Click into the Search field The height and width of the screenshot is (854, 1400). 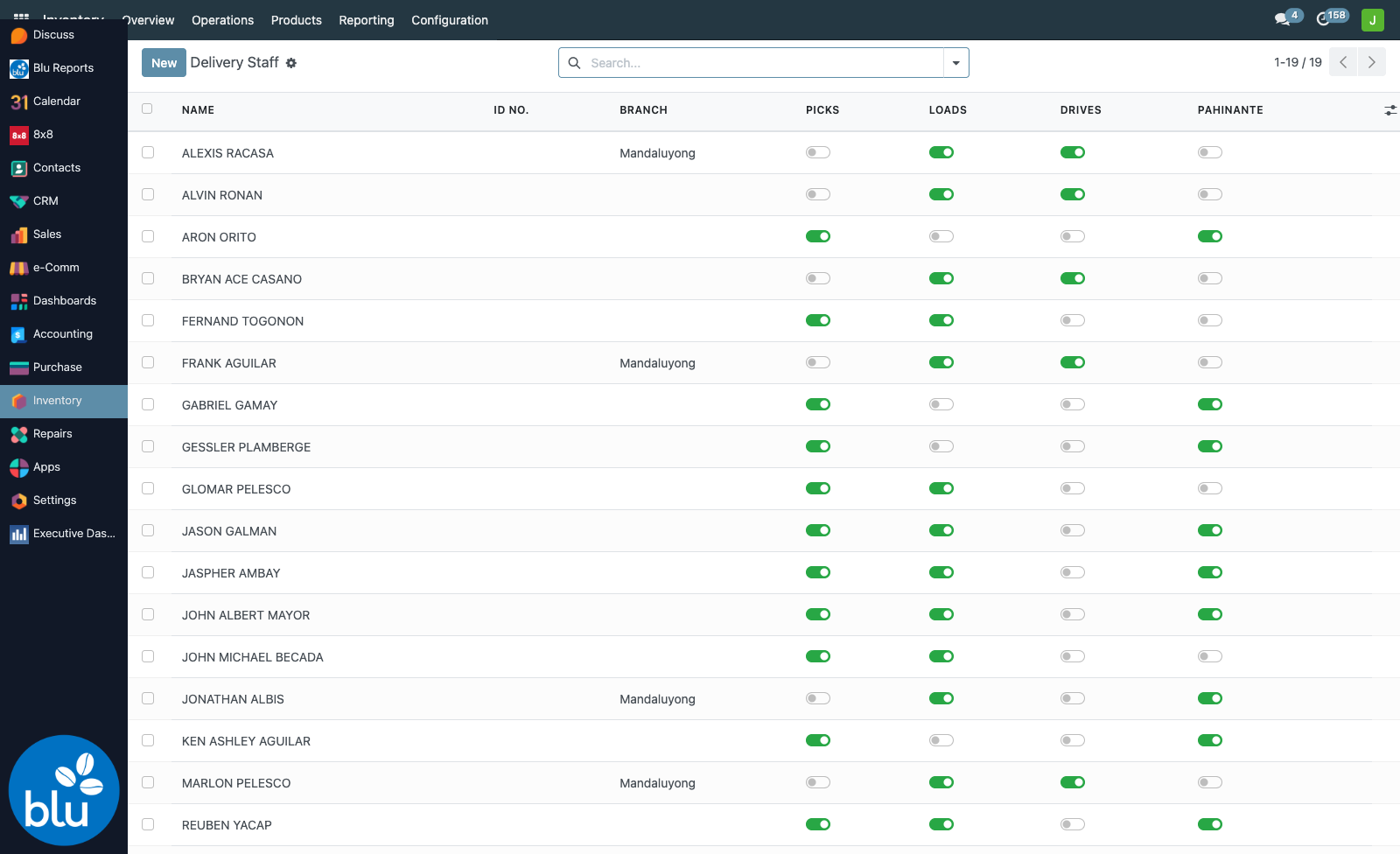763,63
